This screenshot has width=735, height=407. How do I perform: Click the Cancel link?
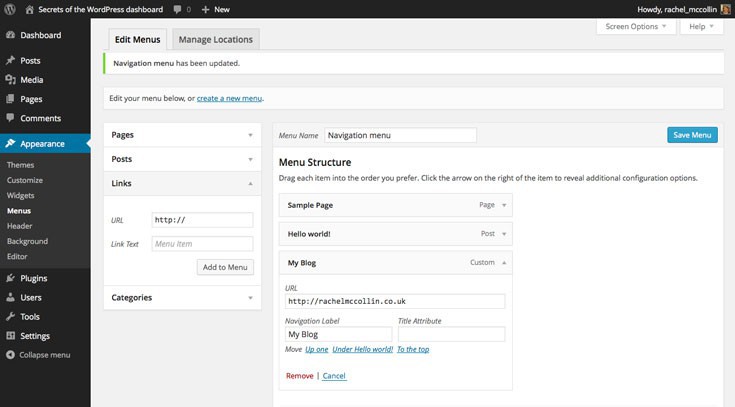point(334,376)
